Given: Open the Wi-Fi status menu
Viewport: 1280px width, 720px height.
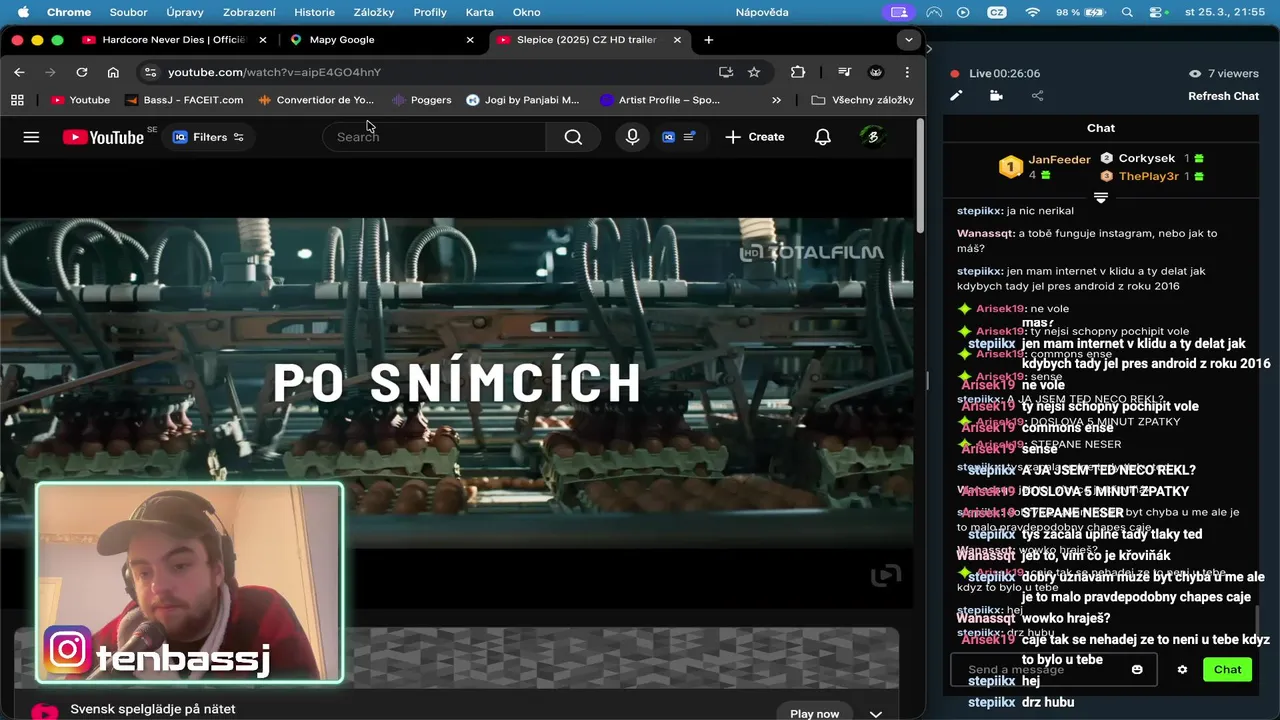Looking at the screenshot, I should pos(1032,12).
